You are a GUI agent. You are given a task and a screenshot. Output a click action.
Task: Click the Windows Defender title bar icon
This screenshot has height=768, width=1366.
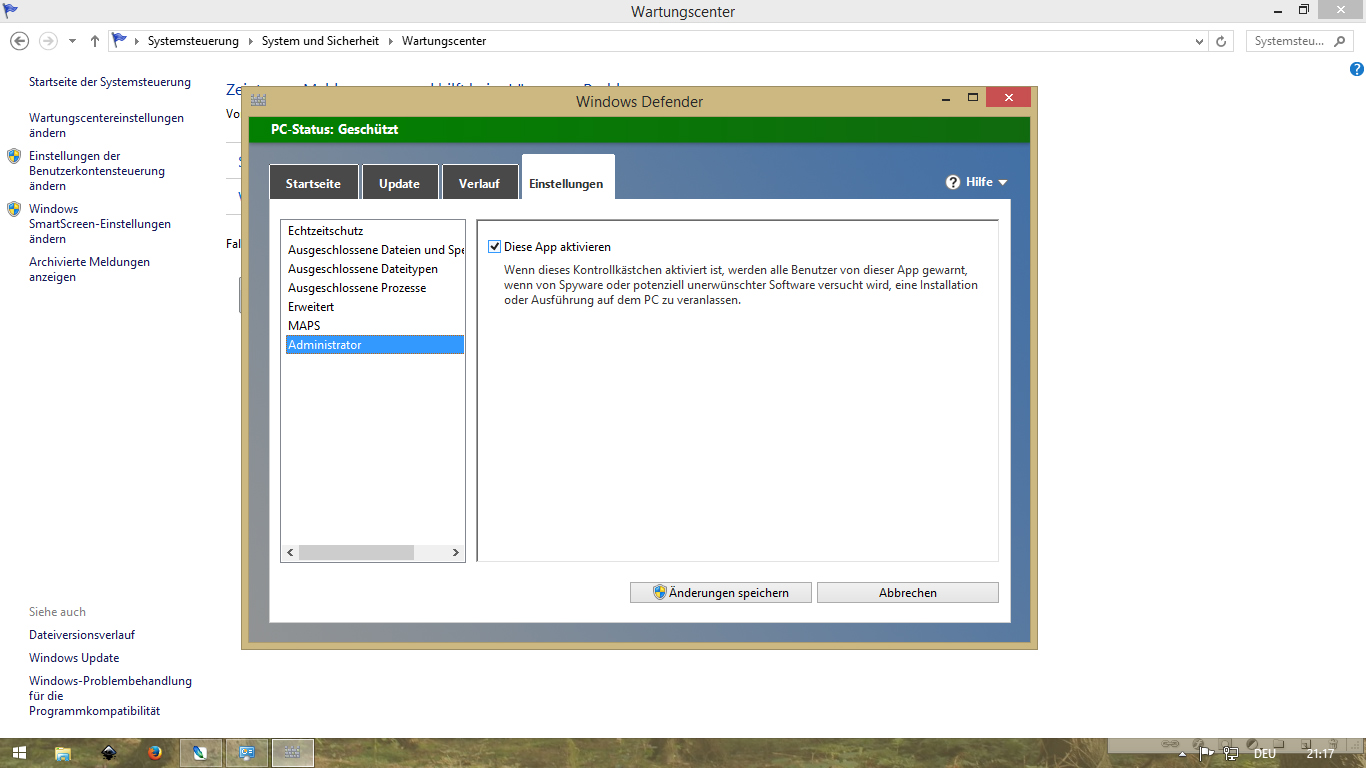[x=259, y=100]
